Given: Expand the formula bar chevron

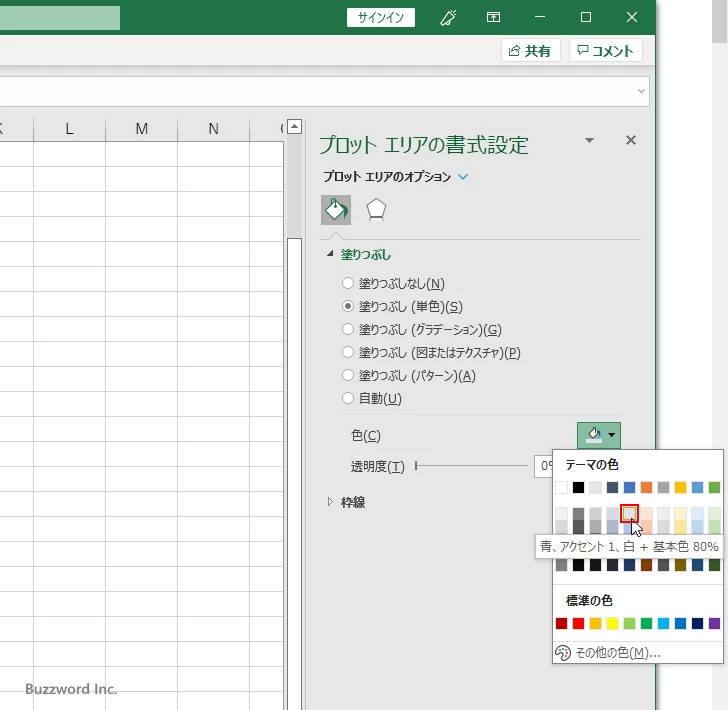Looking at the screenshot, I should (x=641, y=91).
